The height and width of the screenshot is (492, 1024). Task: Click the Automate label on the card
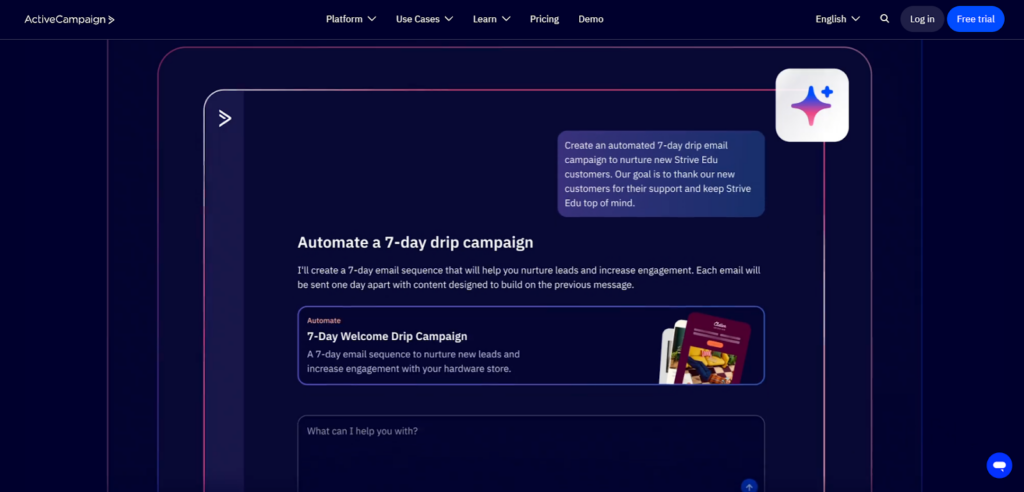(x=323, y=321)
